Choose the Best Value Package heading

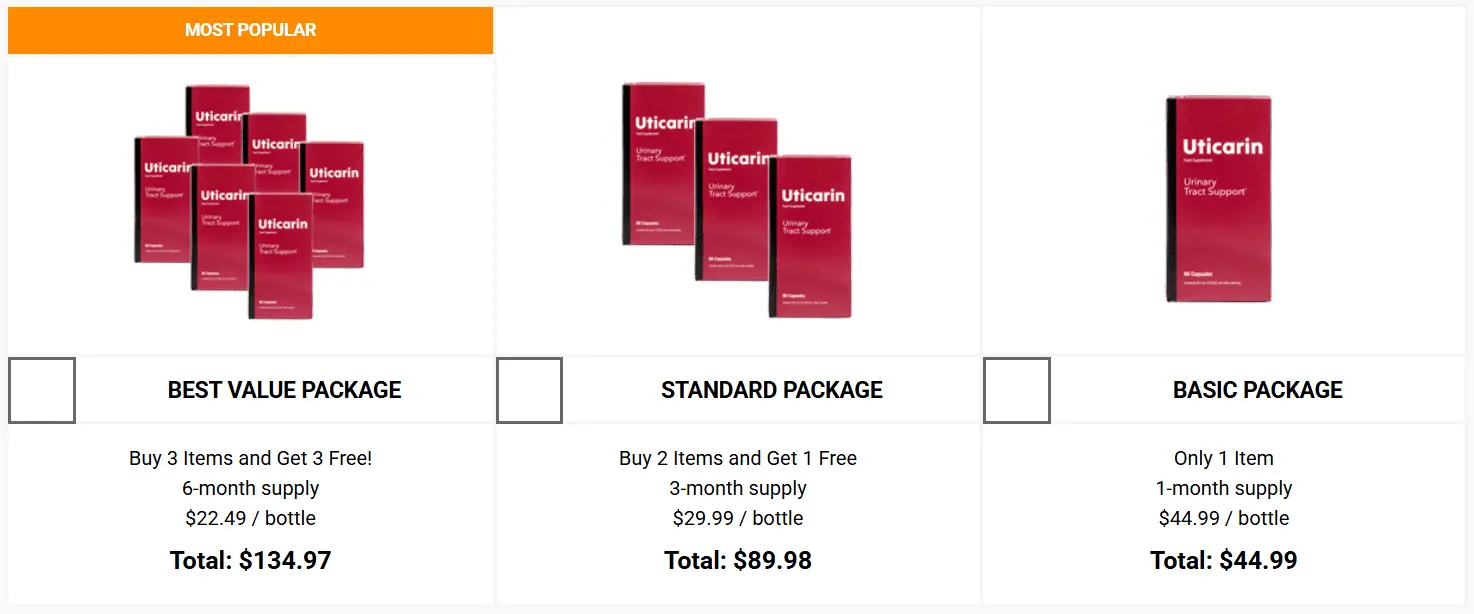click(284, 390)
